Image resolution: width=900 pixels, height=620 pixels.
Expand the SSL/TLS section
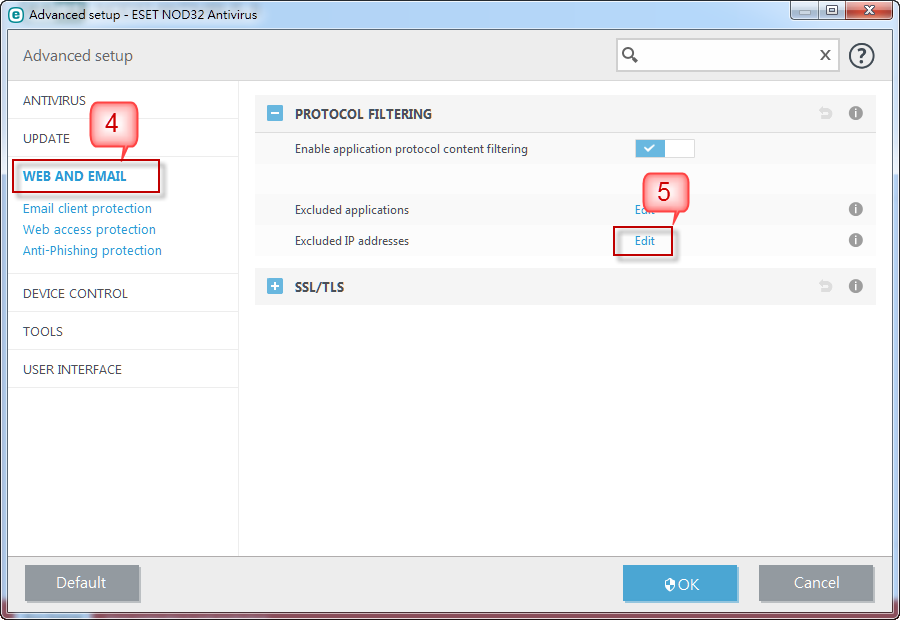coord(275,286)
